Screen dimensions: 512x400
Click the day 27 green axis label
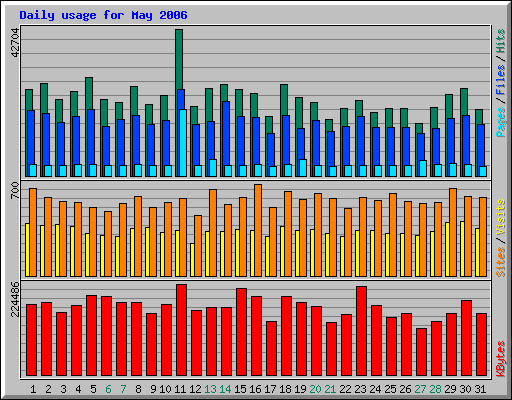click(420, 389)
